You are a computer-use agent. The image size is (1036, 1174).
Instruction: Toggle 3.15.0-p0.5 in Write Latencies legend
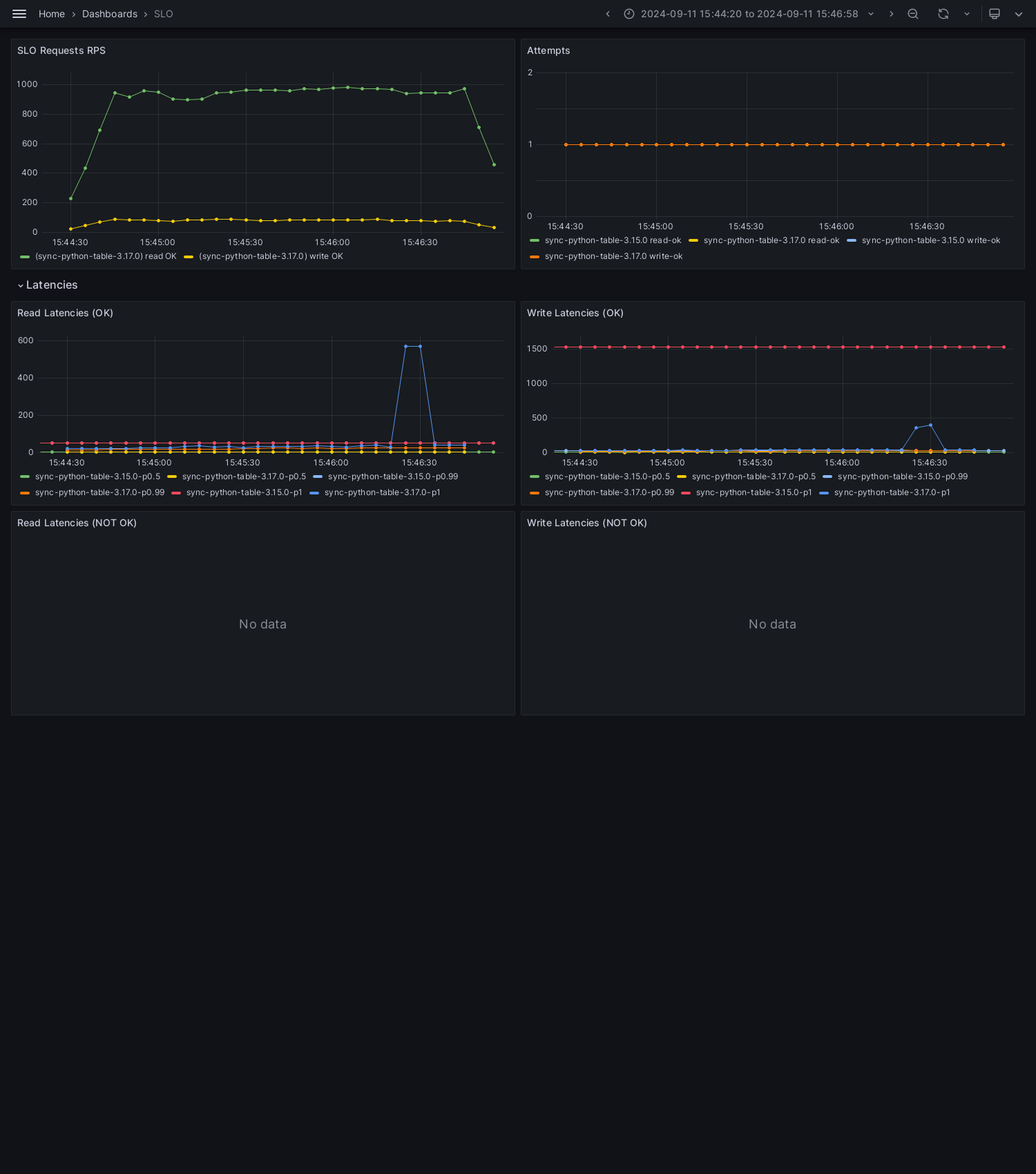[x=607, y=477]
